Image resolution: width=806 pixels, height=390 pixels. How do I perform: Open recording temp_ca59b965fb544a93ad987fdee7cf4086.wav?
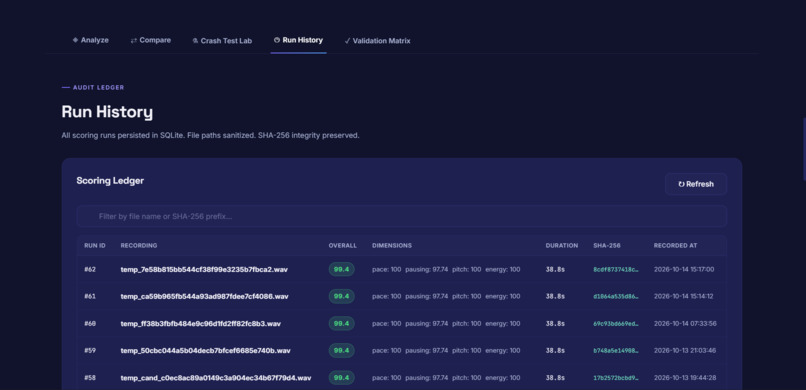[205, 296]
